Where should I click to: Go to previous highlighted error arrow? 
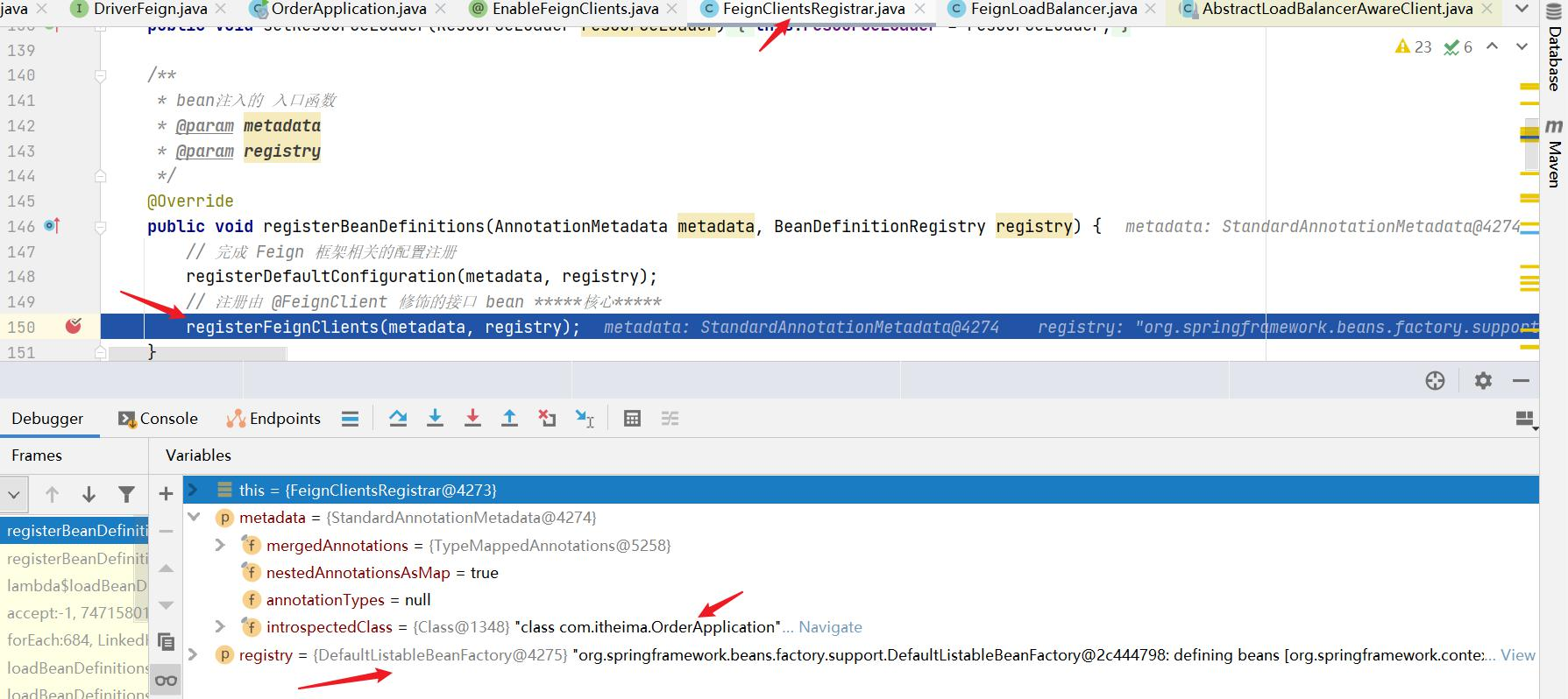[x=1492, y=46]
